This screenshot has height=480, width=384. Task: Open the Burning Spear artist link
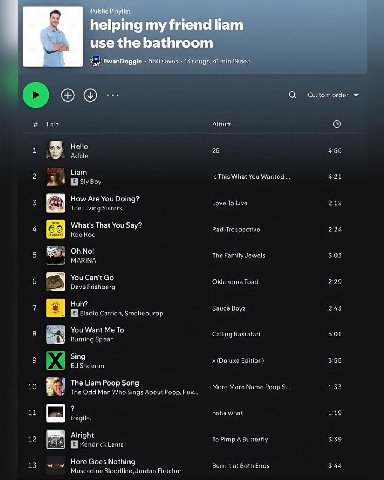coord(92,339)
